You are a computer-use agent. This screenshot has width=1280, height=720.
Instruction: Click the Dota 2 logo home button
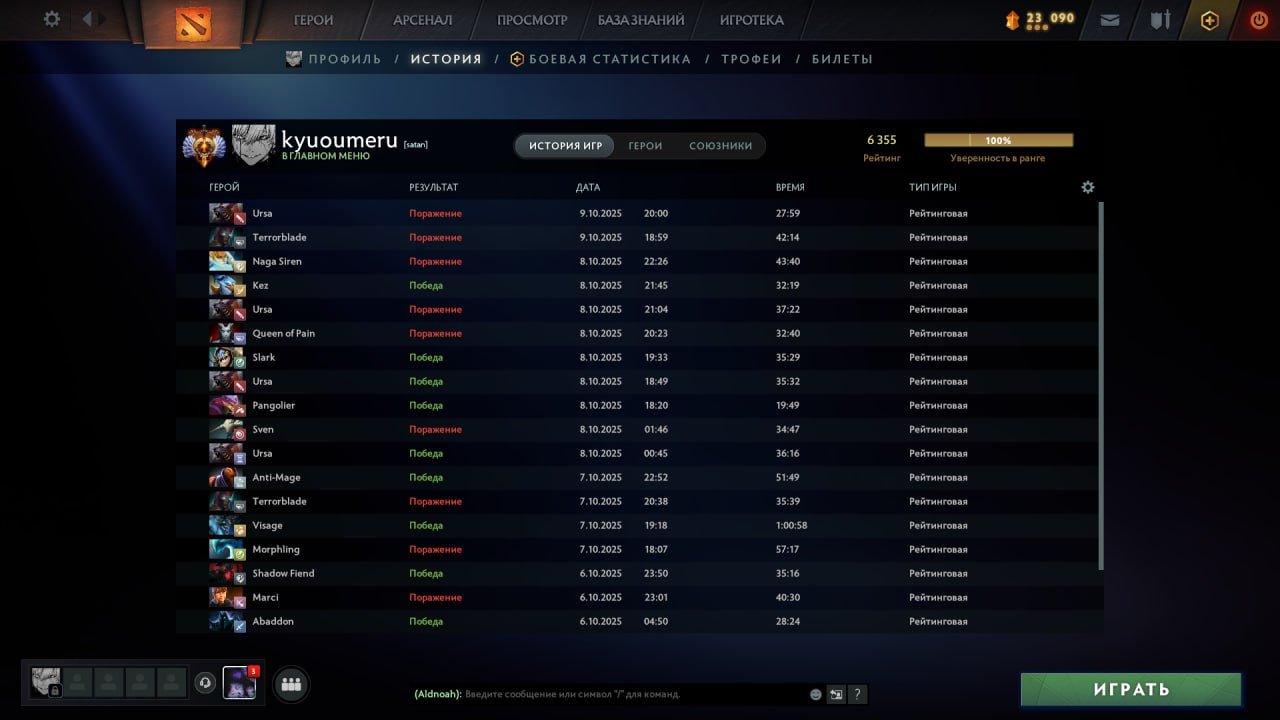193,22
